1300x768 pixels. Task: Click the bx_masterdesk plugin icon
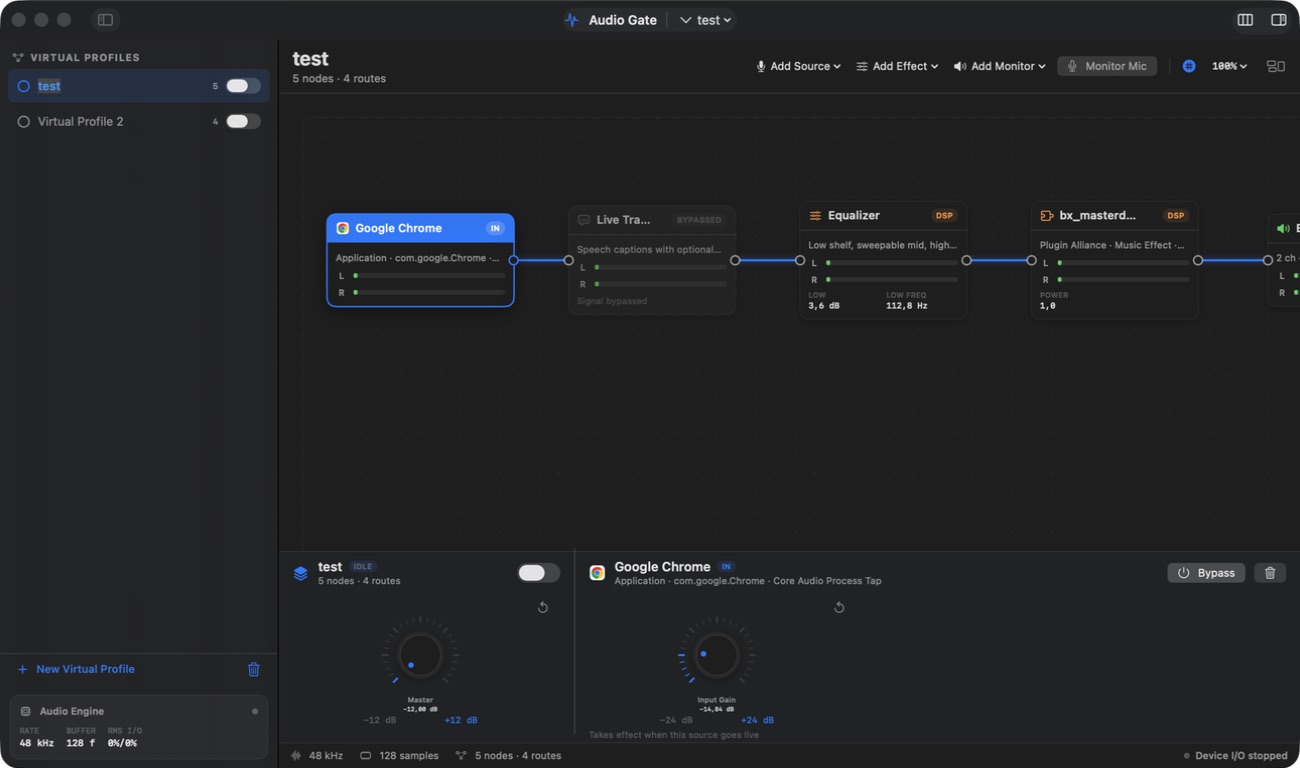[1047, 215]
